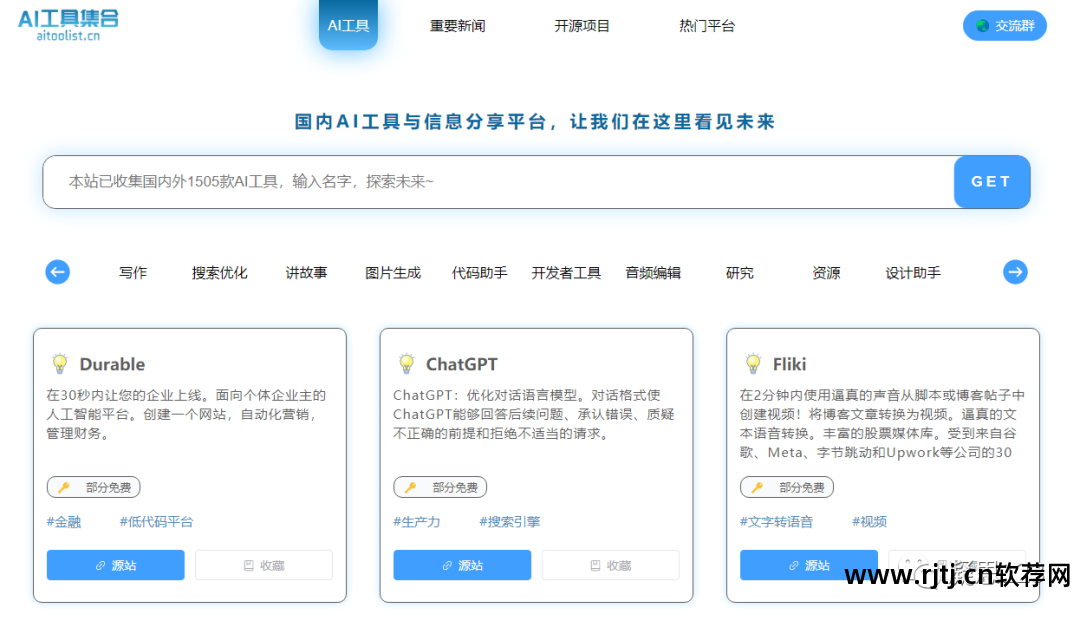Open the 源站 link for Durable

[116, 565]
